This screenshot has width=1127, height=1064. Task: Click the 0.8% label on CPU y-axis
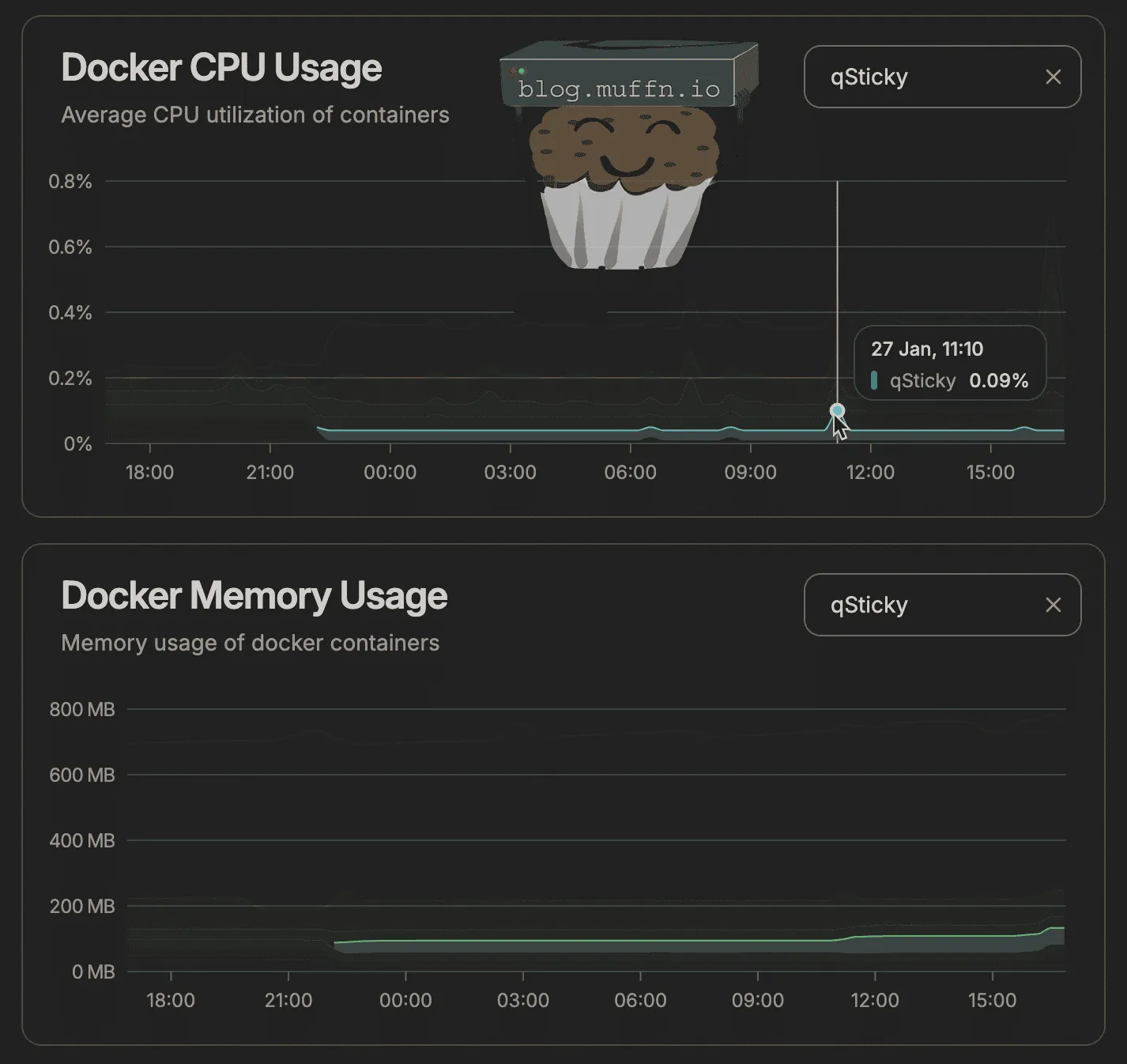[x=70, y=181]
